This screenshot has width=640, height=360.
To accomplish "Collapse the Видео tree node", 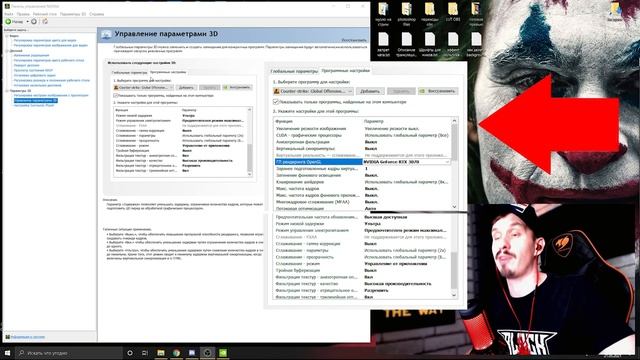I will point(7,36).
